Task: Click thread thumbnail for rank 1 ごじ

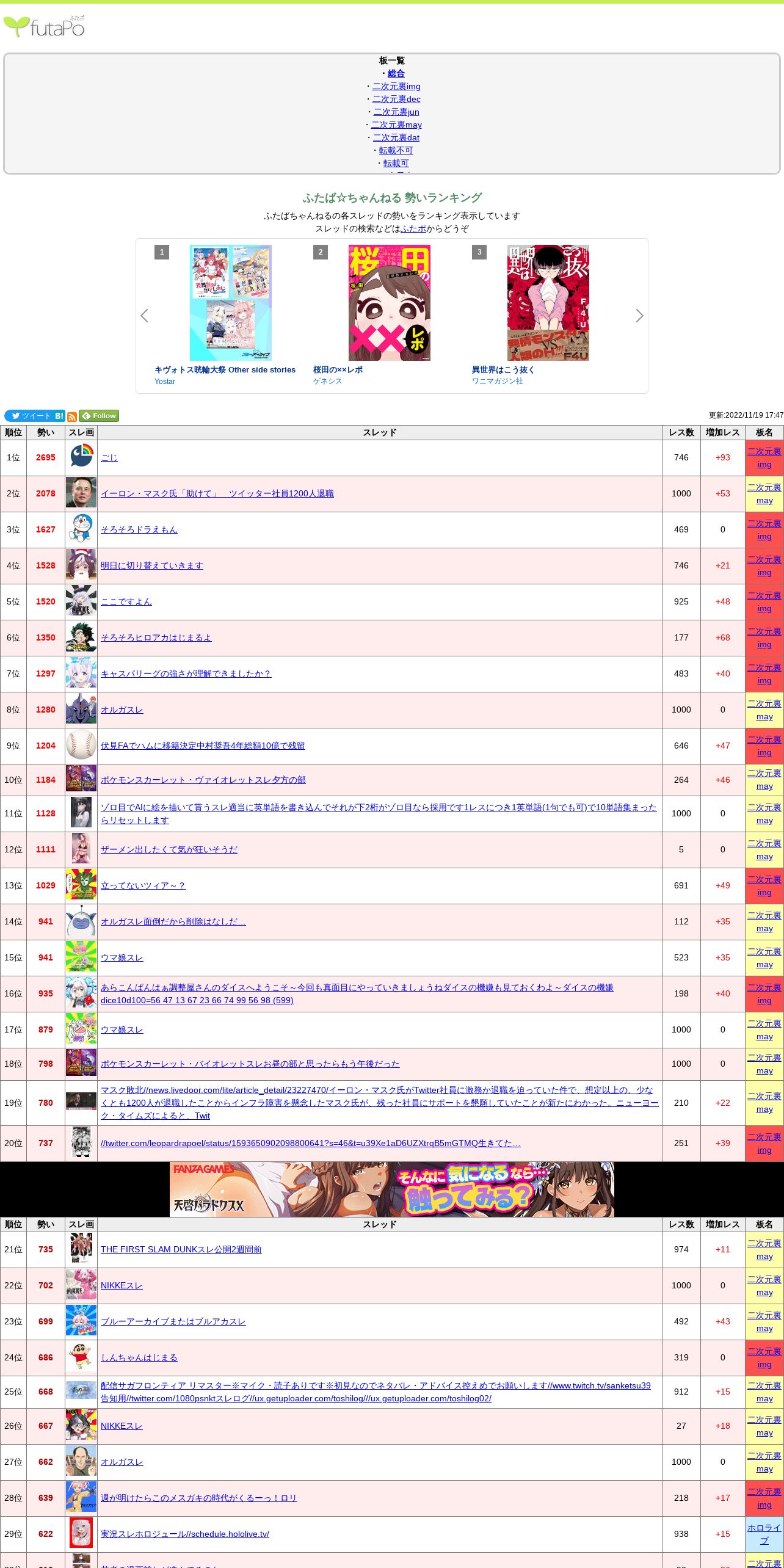Action: (x=81, y=457)
